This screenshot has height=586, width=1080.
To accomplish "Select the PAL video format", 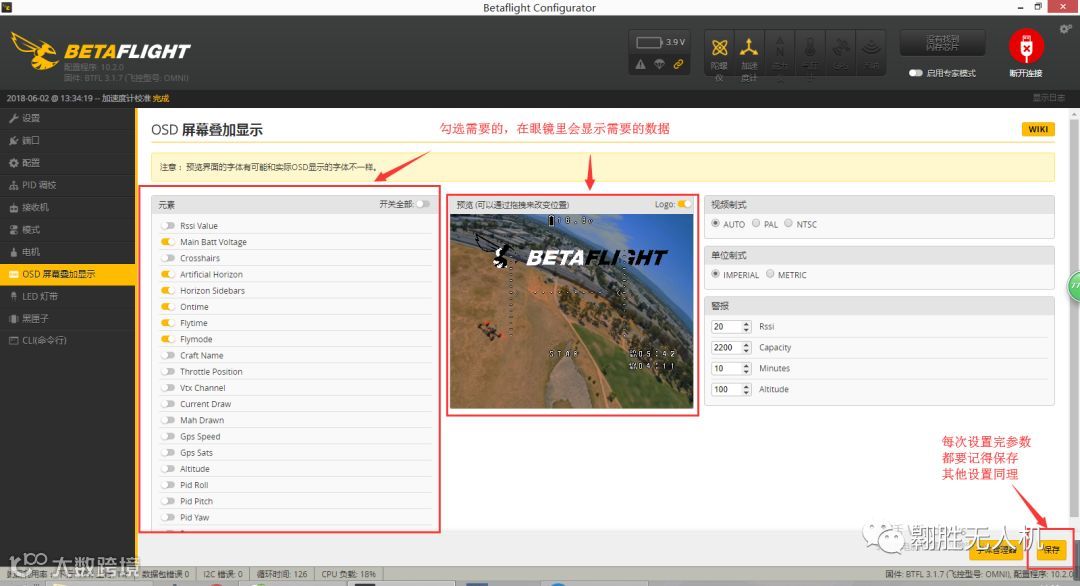I will click(x=756, y=224).
